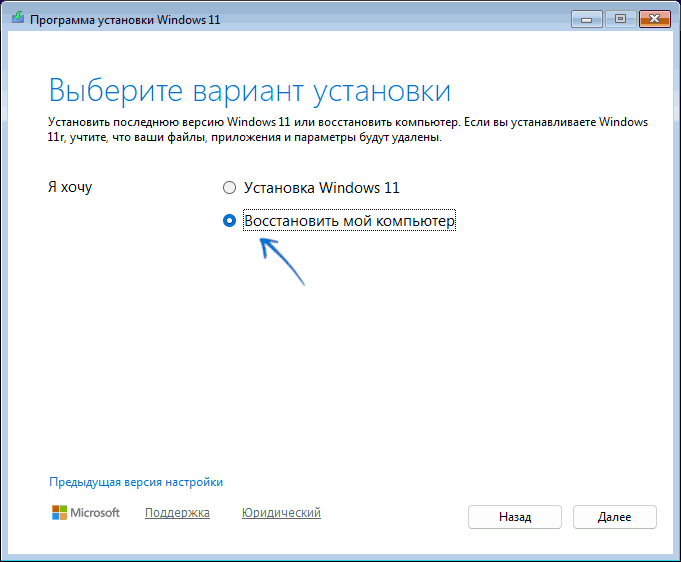This screenshot has width=681, height=562.
Task: Click the Microsoft logo
Action: tap(86, 512)
